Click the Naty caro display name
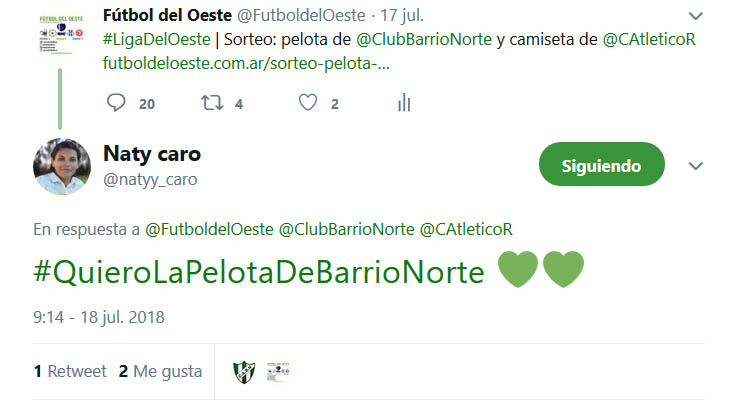737x405 pixels. (x=152, y=154)
